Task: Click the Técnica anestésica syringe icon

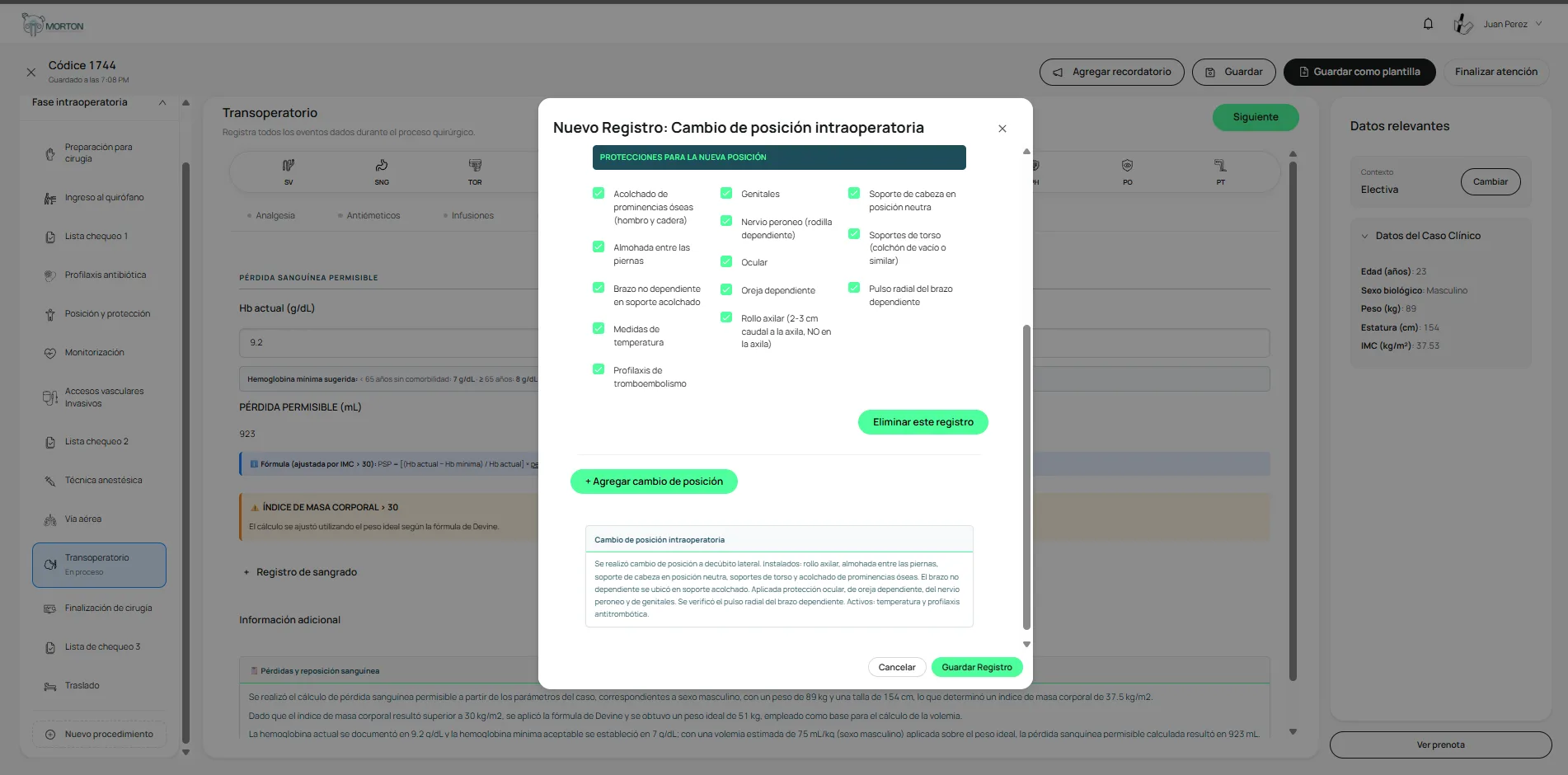Action: pyautogui.click(x=50, y=481)
